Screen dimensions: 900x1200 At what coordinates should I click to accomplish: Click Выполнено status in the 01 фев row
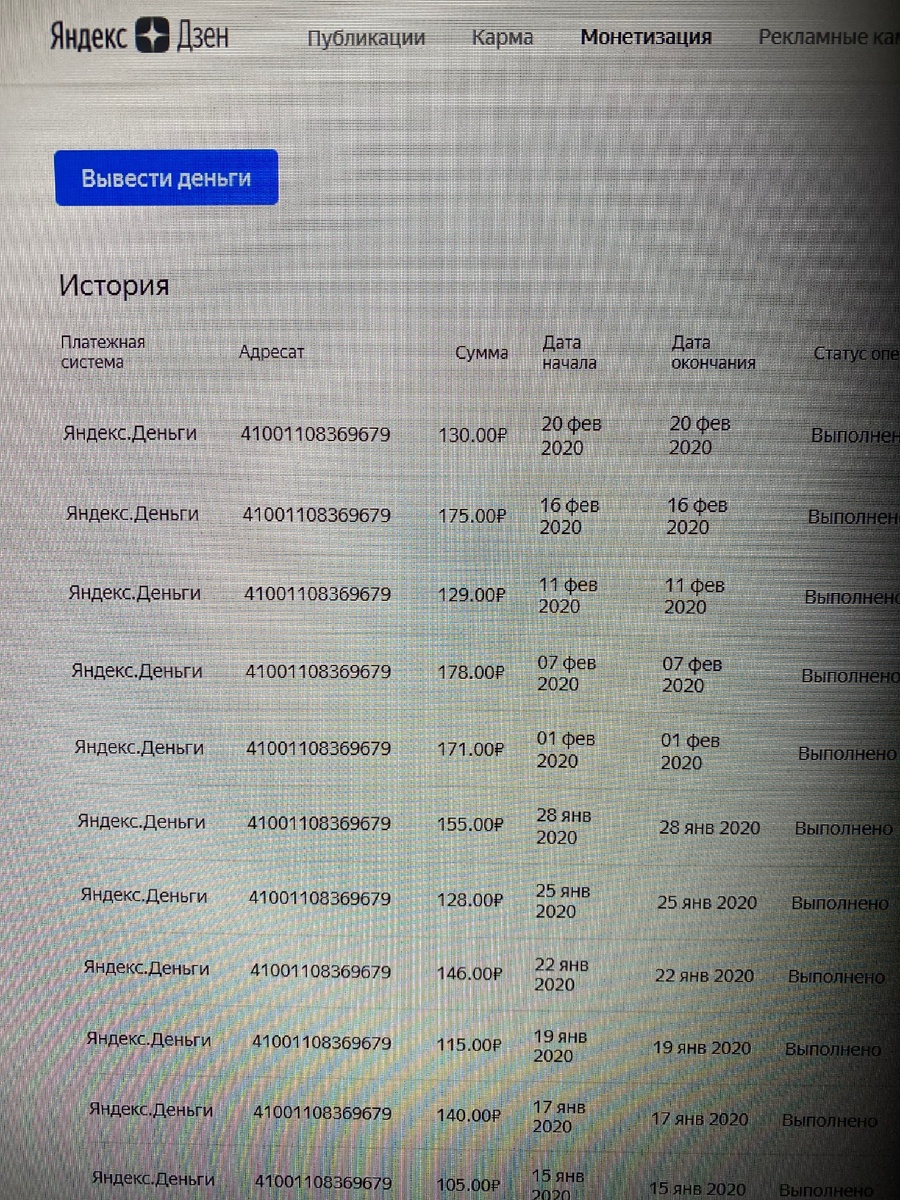click(847, 754)
